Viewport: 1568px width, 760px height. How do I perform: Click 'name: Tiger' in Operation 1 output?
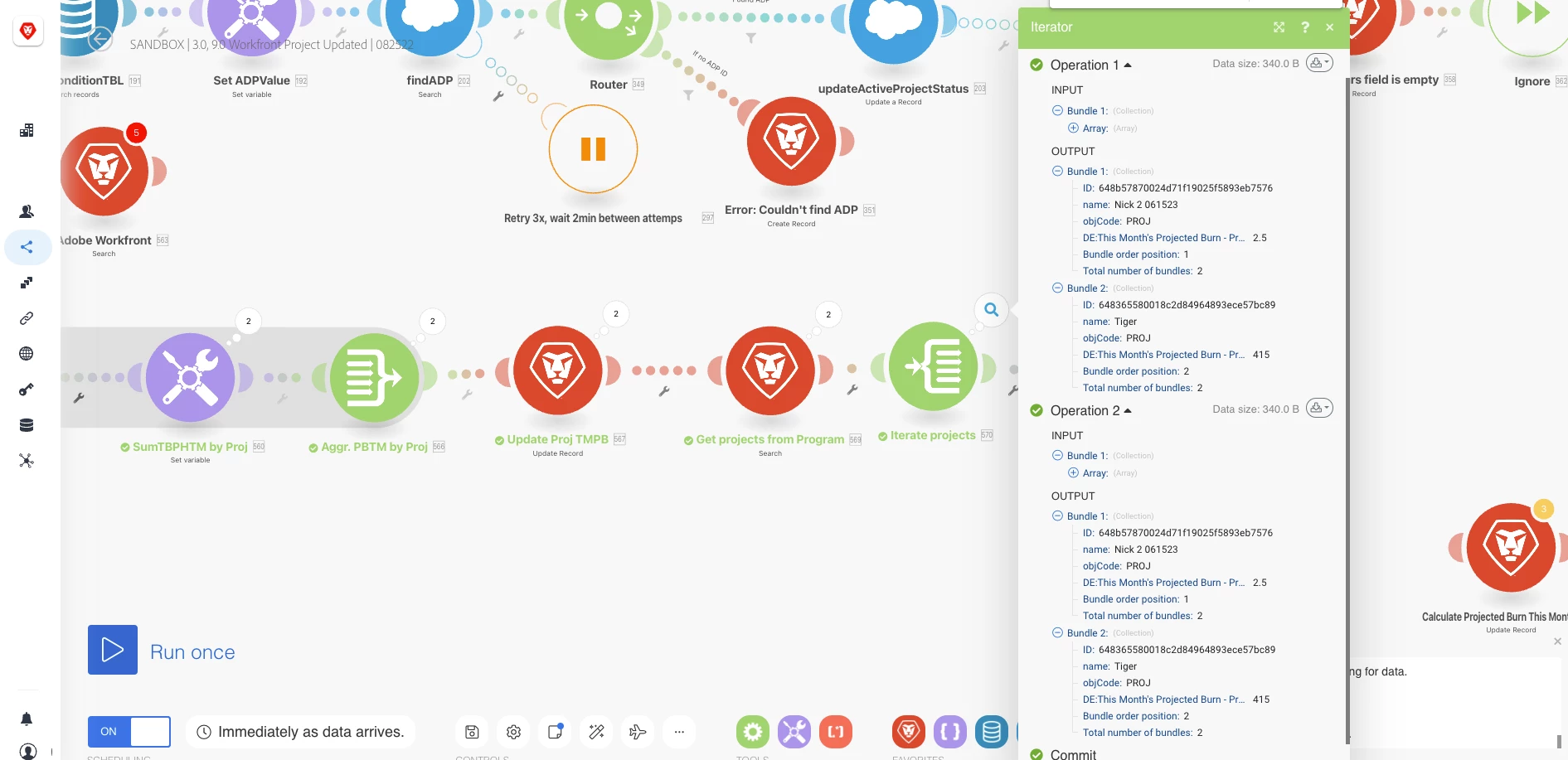(x=1109, y=322)
